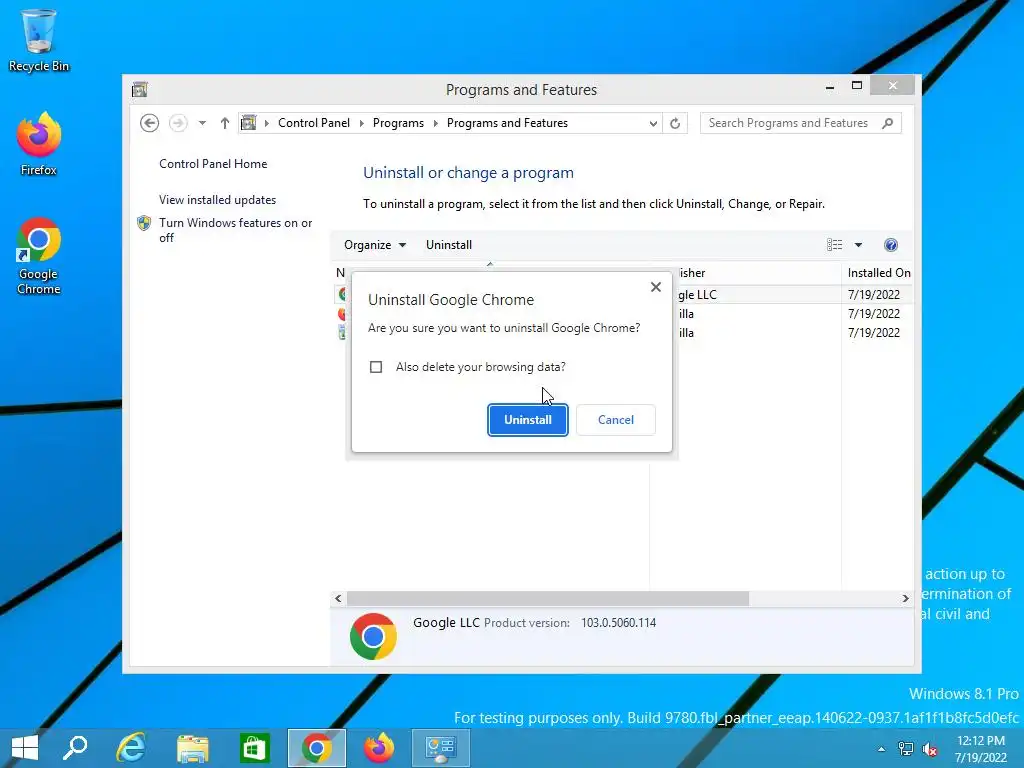Expand the arrow after Programs breadcrumb

436,123
